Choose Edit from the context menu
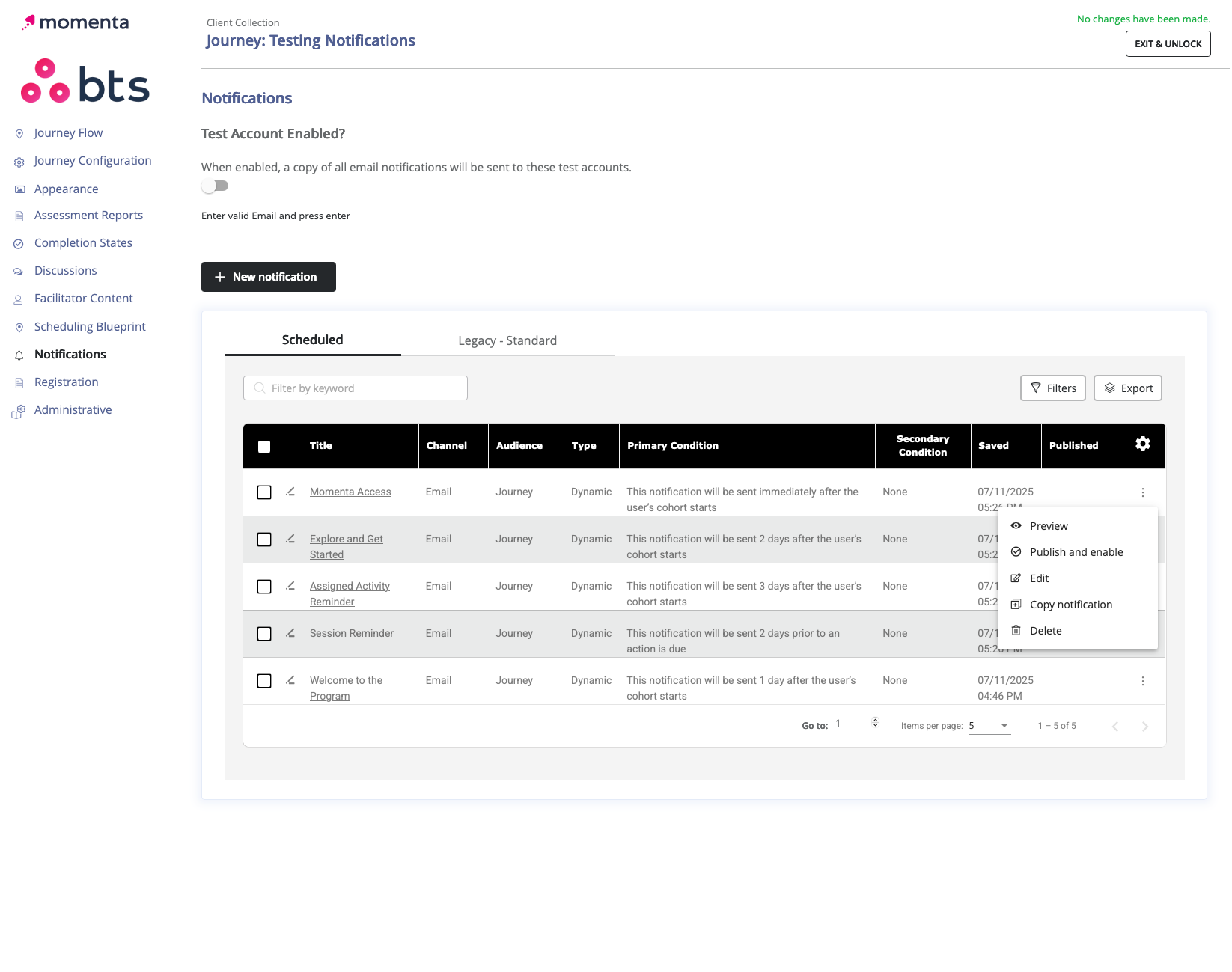This screenshot has height=972, width=1232. point(1078,578)
